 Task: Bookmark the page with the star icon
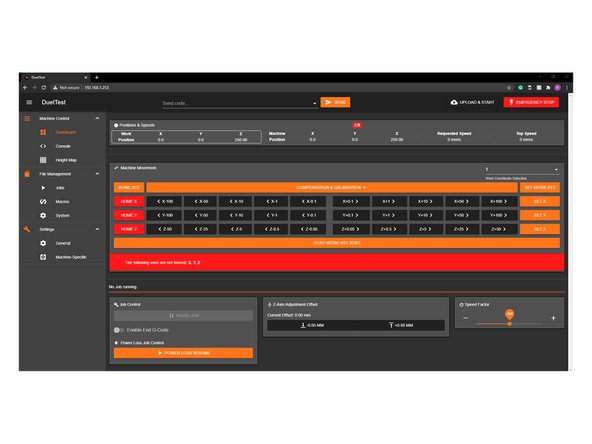pyautogui.click(x=509, y=88)
